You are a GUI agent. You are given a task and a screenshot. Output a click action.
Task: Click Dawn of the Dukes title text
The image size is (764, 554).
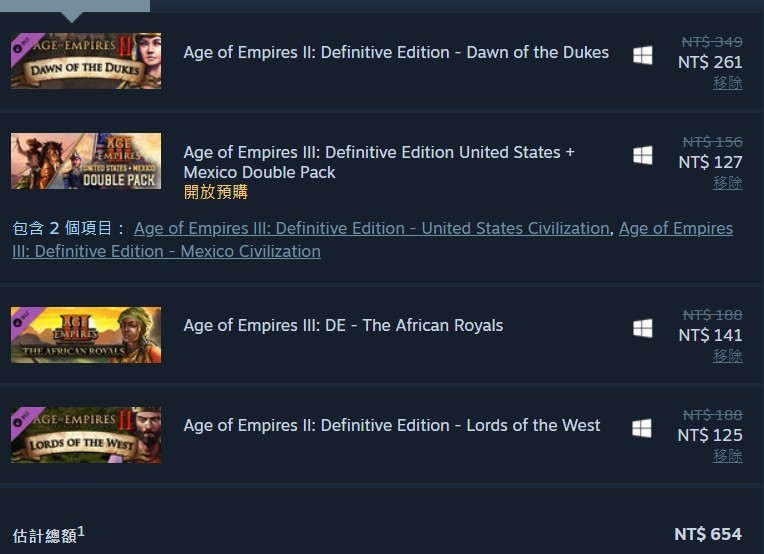396,52
